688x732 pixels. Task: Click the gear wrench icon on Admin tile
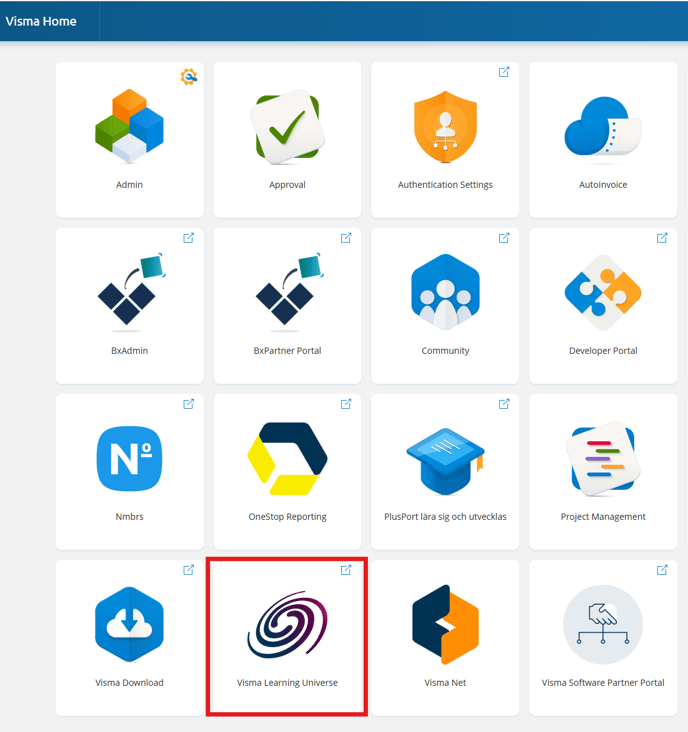click(x=189, y=77)
